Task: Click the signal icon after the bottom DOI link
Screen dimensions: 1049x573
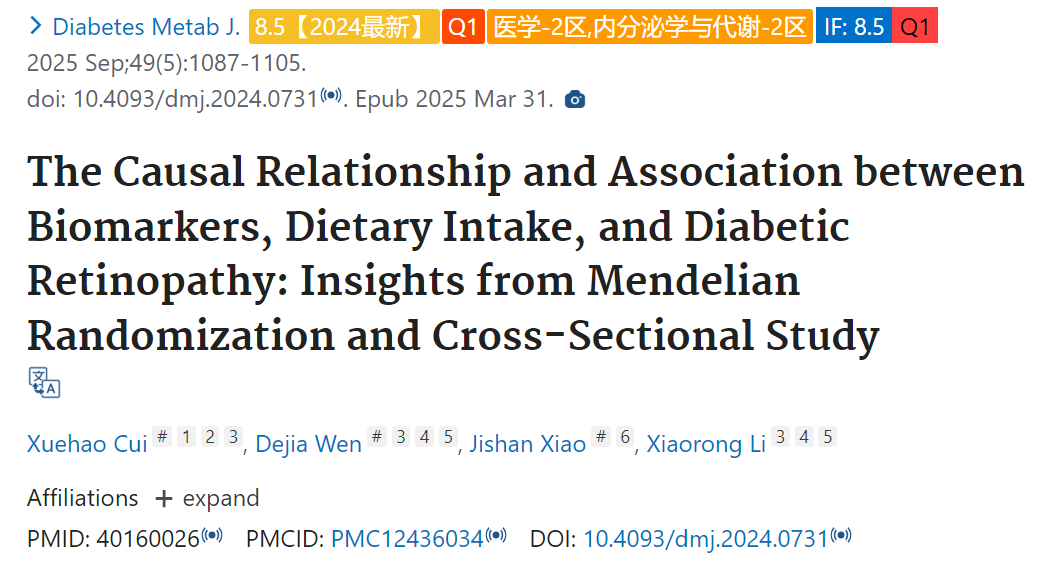Action: pyautogui.click(x=841, y=535)
